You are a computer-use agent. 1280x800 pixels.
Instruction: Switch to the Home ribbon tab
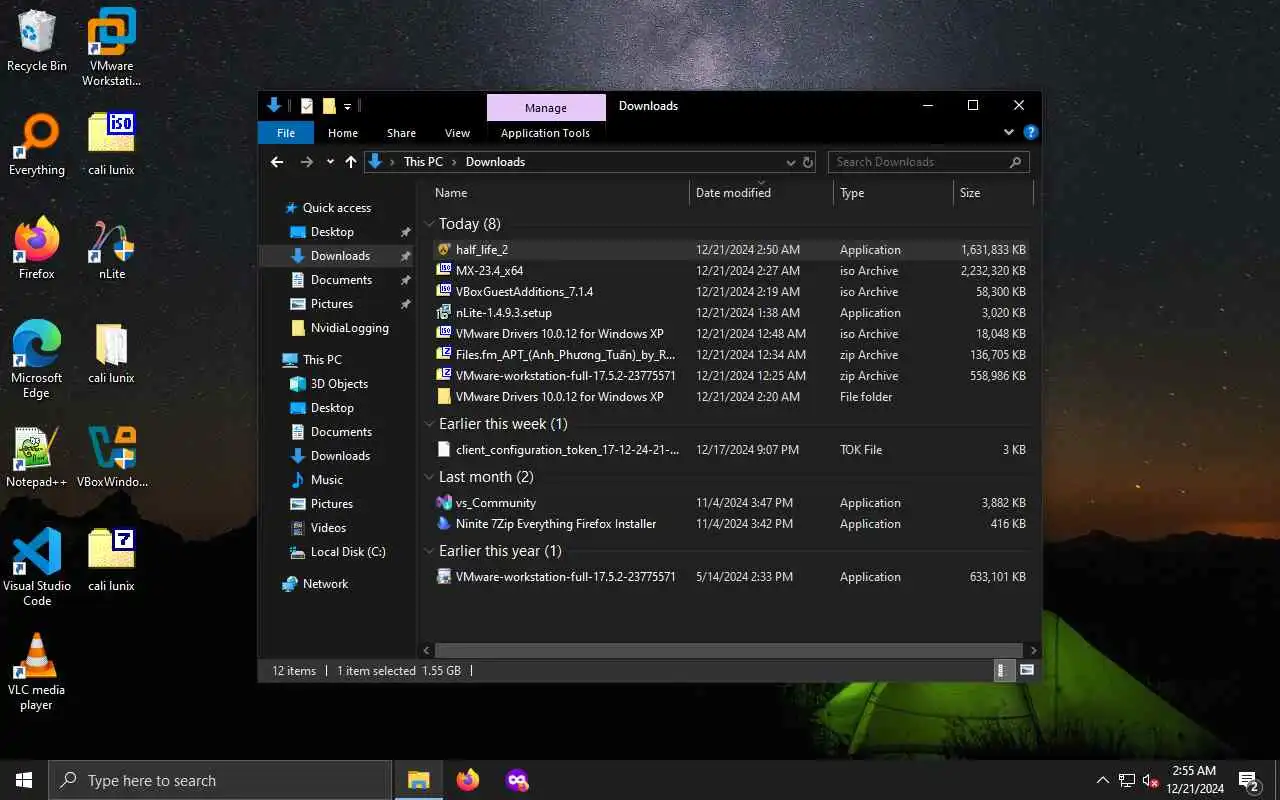(343, 133)
